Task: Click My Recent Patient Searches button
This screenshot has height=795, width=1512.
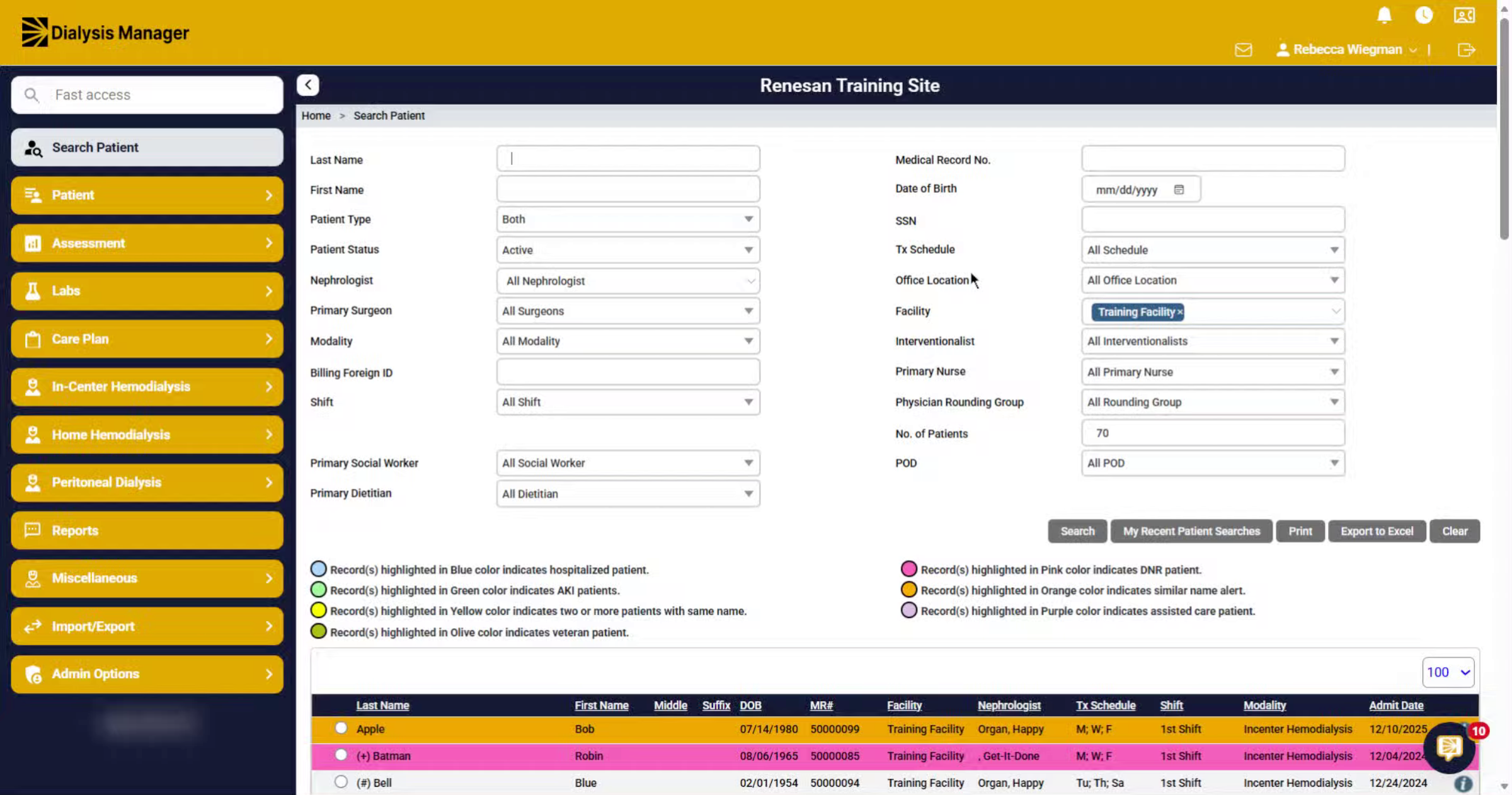Action: point(1191,531)
